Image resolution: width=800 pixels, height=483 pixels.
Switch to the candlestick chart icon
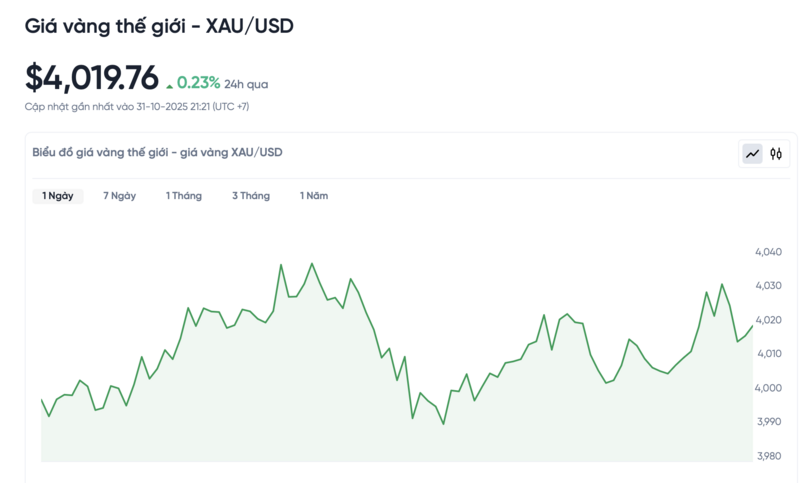(776, 154)
